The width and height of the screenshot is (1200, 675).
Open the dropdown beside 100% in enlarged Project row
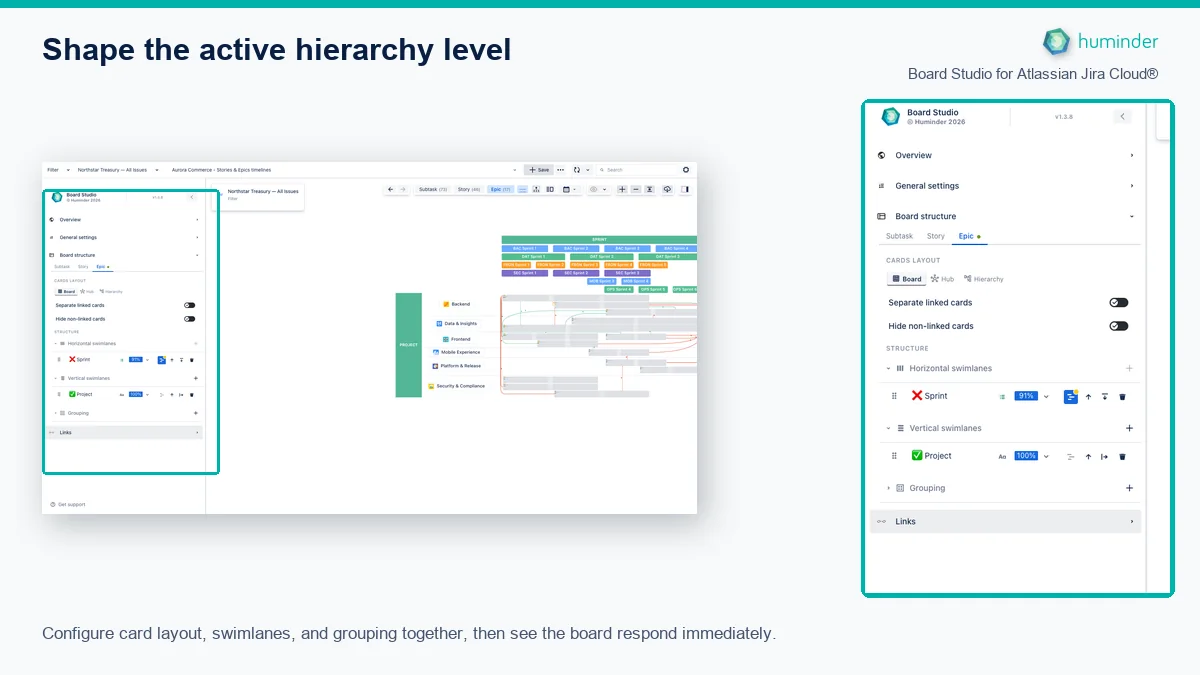coord(1046,457)
